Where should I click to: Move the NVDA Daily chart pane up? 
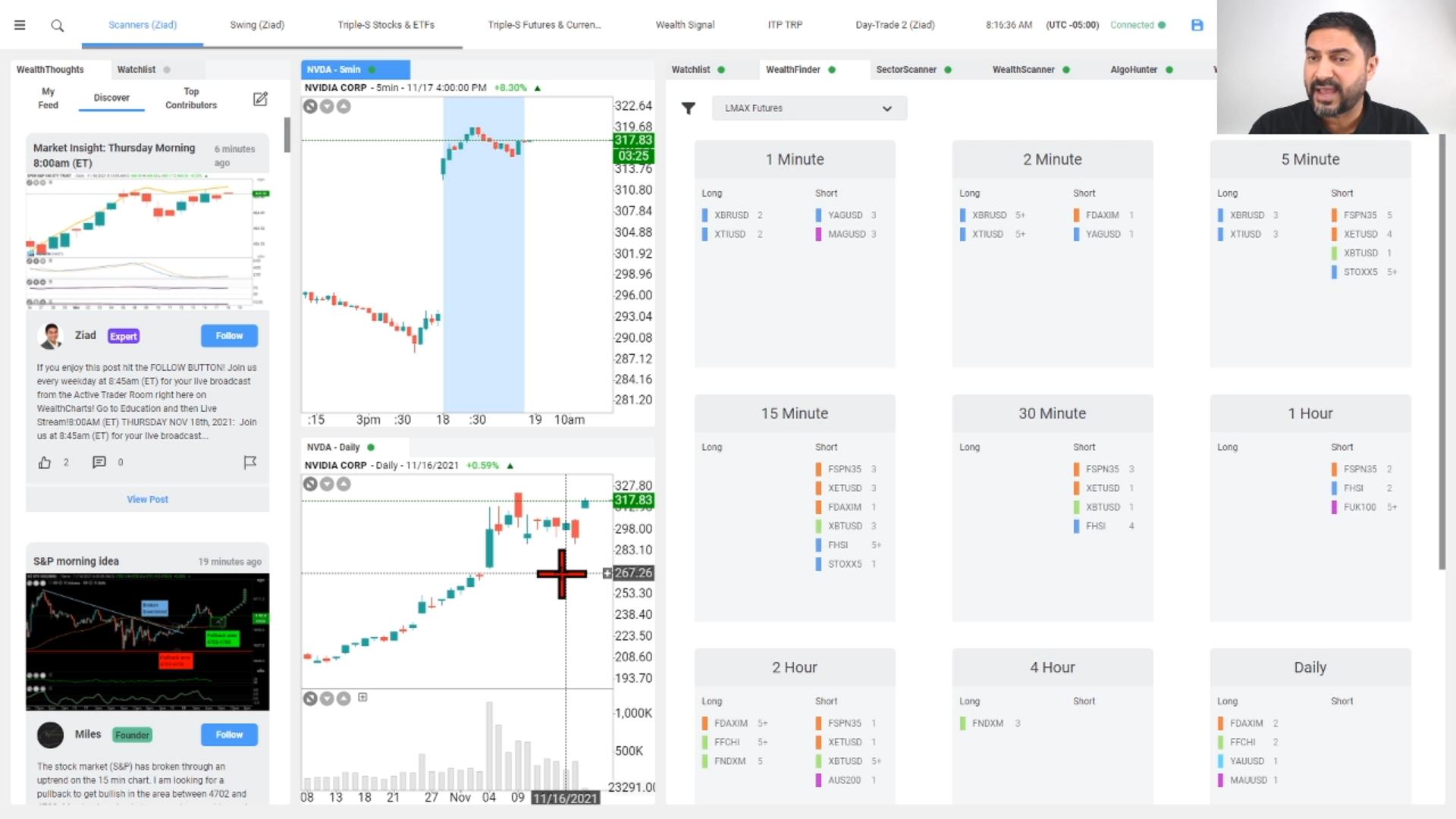(x=344, y=485)
